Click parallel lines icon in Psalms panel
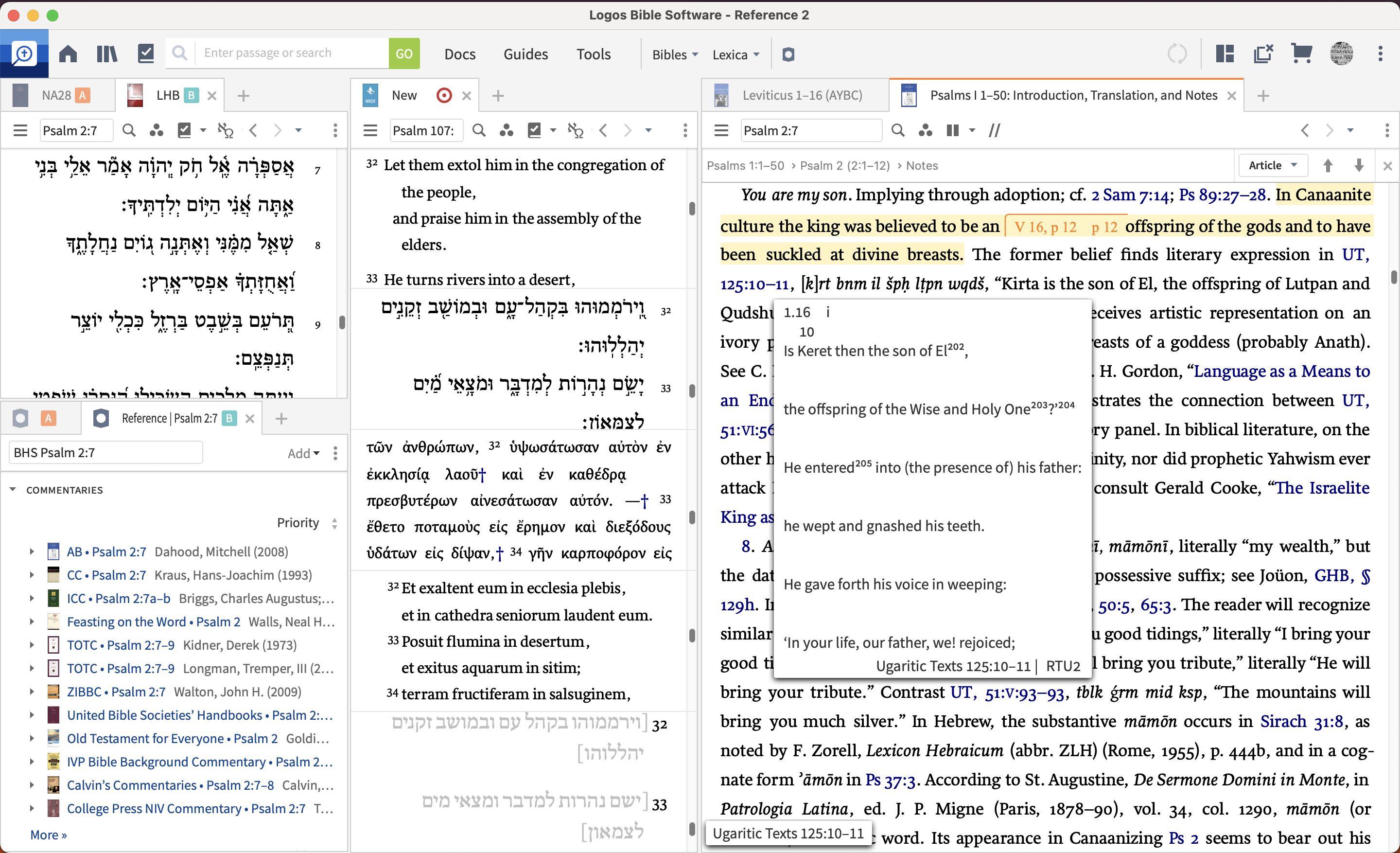This screenshot has height=853, width=1400. pos(994,131)
